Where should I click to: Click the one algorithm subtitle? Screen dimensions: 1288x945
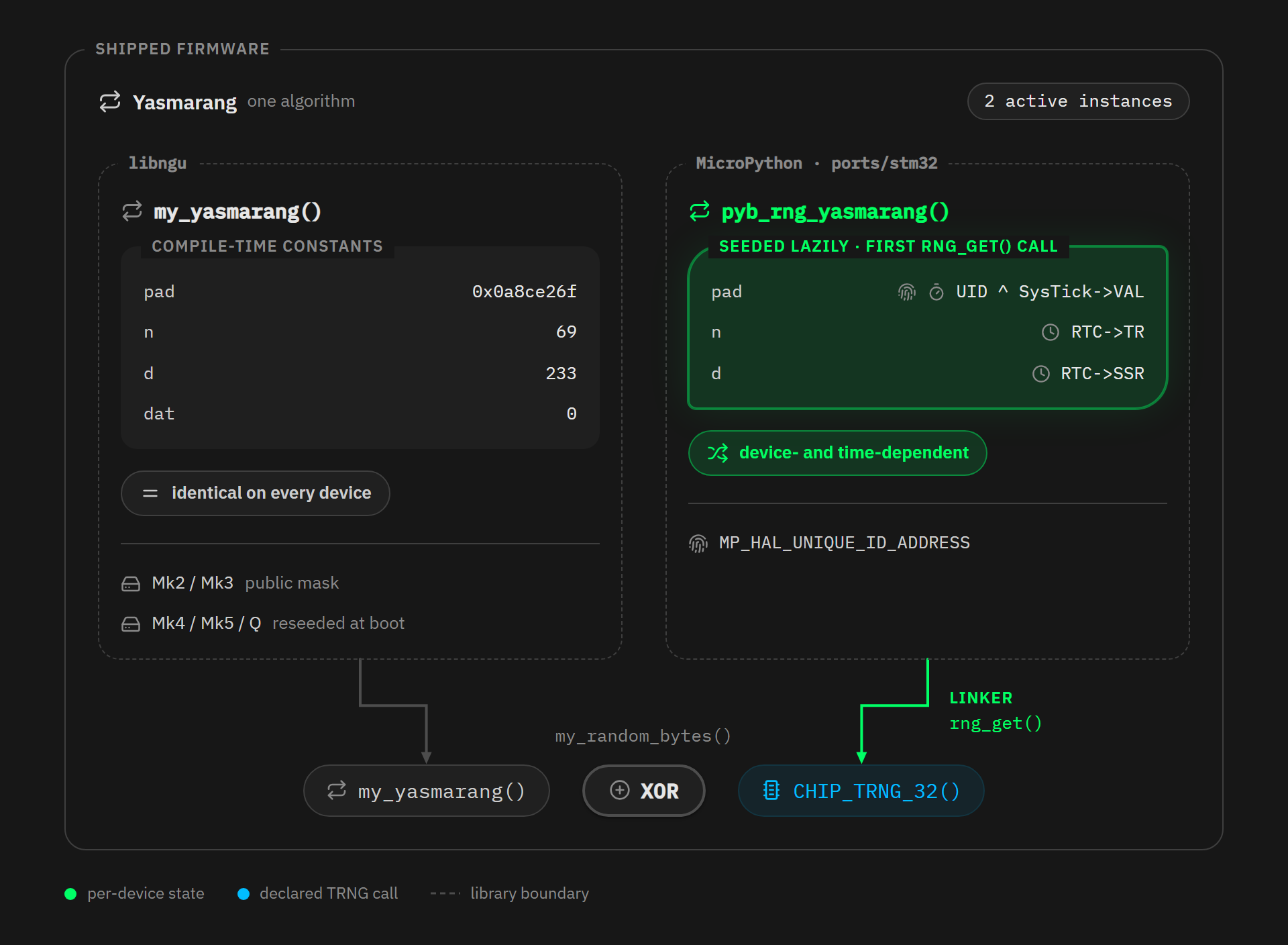301,101
